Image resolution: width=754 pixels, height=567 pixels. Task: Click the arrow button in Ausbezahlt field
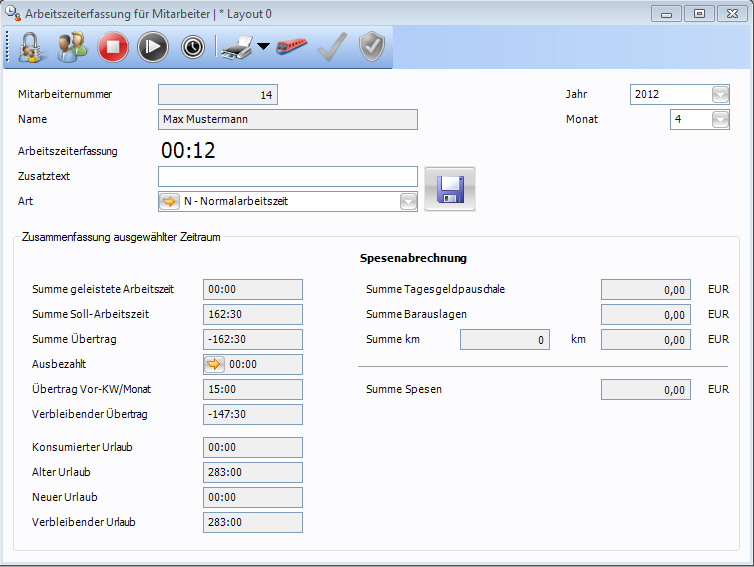click(214, 365)
